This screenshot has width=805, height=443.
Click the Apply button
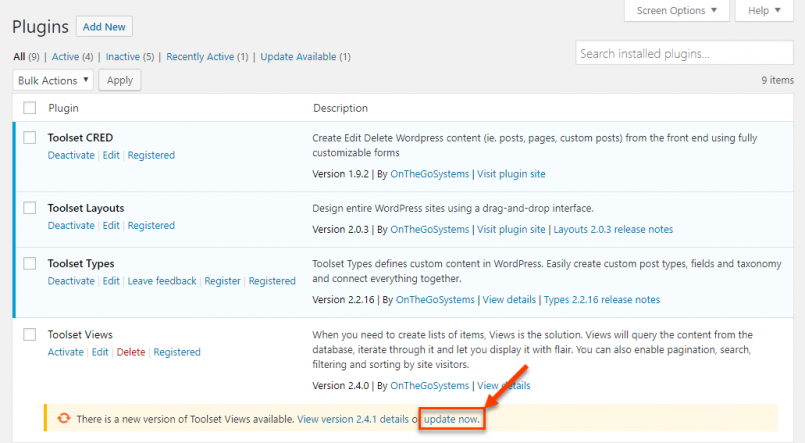(x=120, y=80)
